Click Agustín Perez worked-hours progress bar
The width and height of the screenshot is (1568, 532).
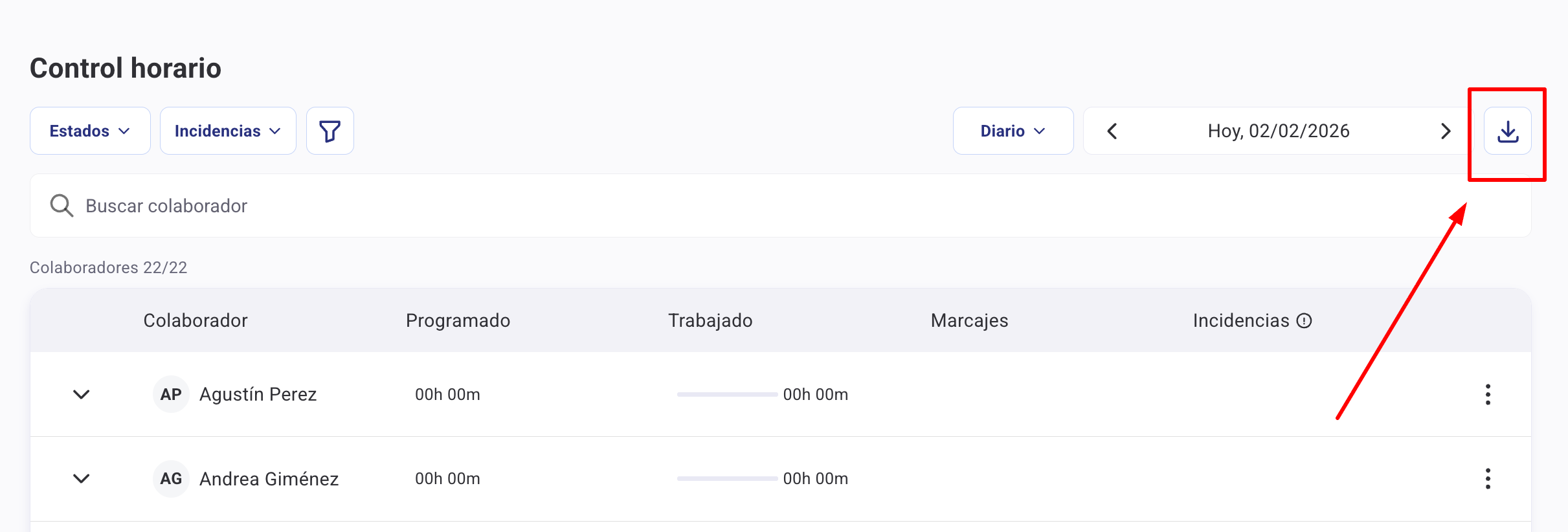click(727, 394)
